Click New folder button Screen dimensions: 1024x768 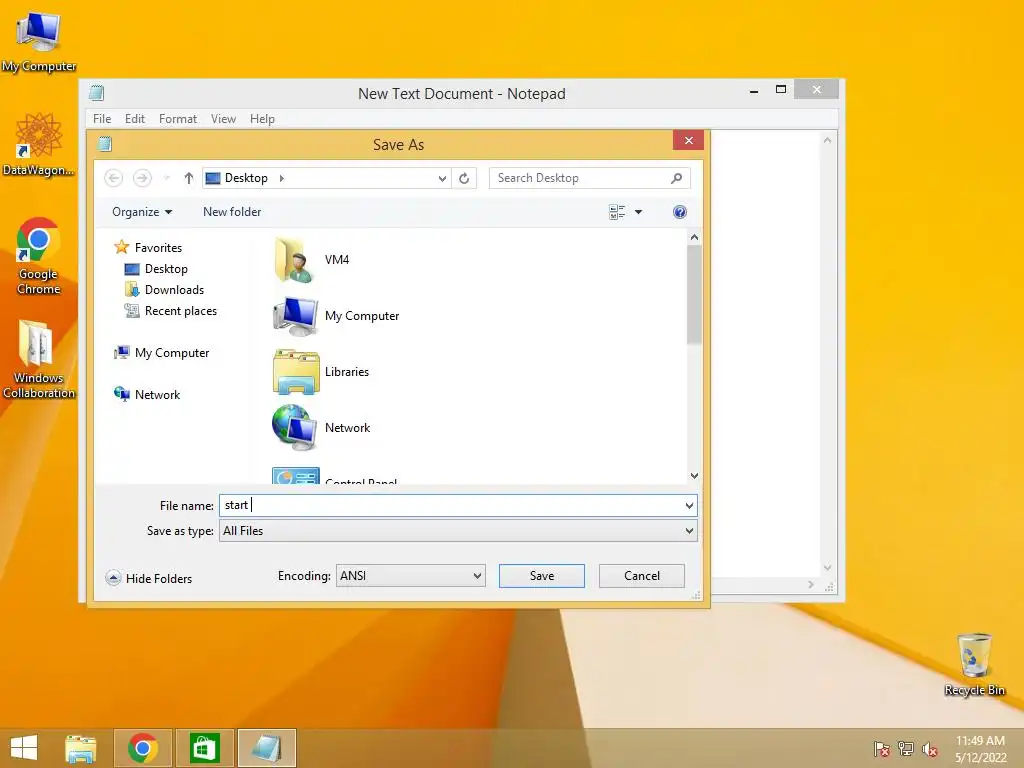232,212
